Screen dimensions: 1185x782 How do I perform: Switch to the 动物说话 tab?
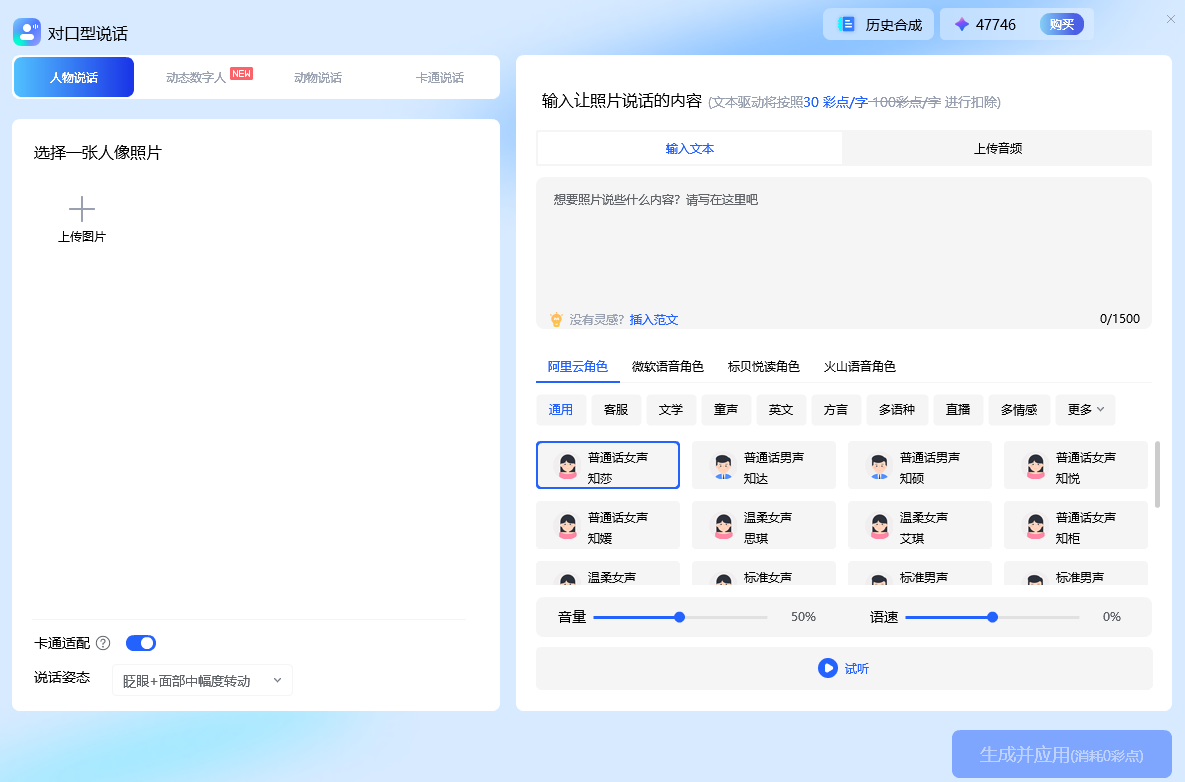click(317, 76)
